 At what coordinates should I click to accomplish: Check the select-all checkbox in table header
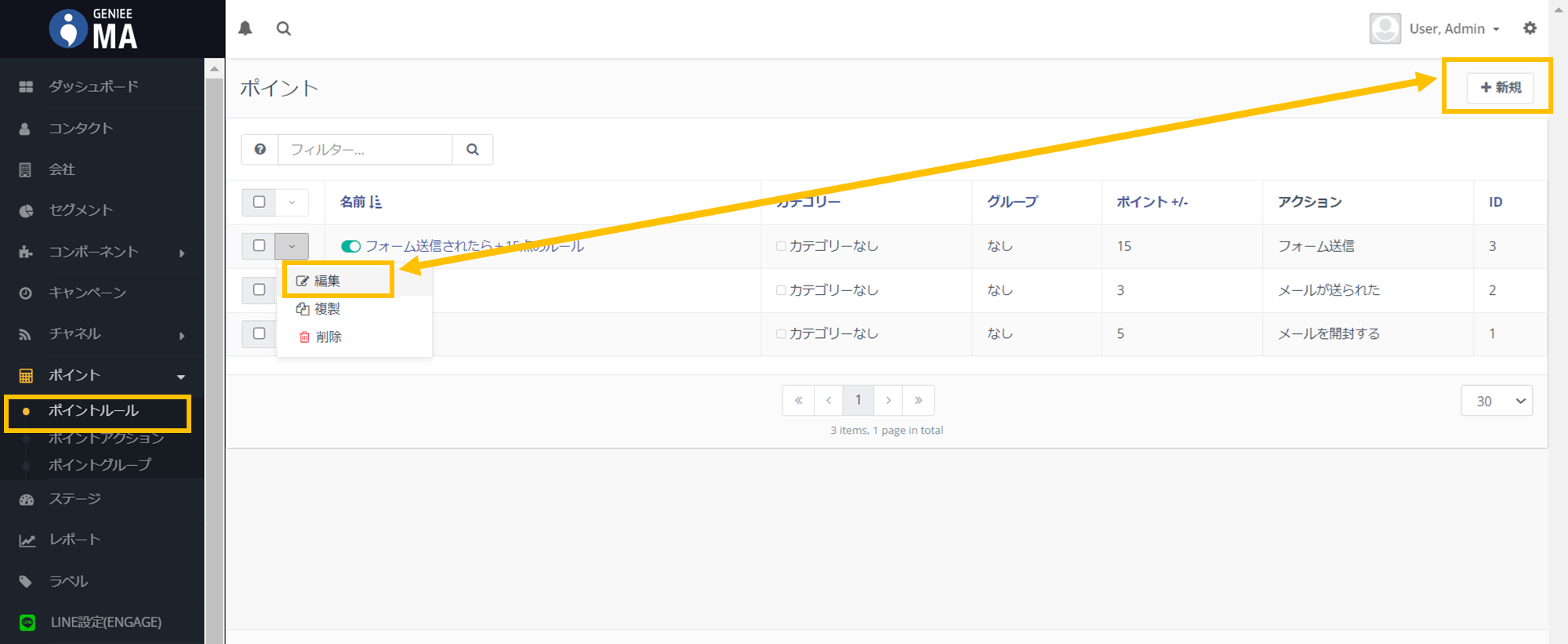click(260, 202)
